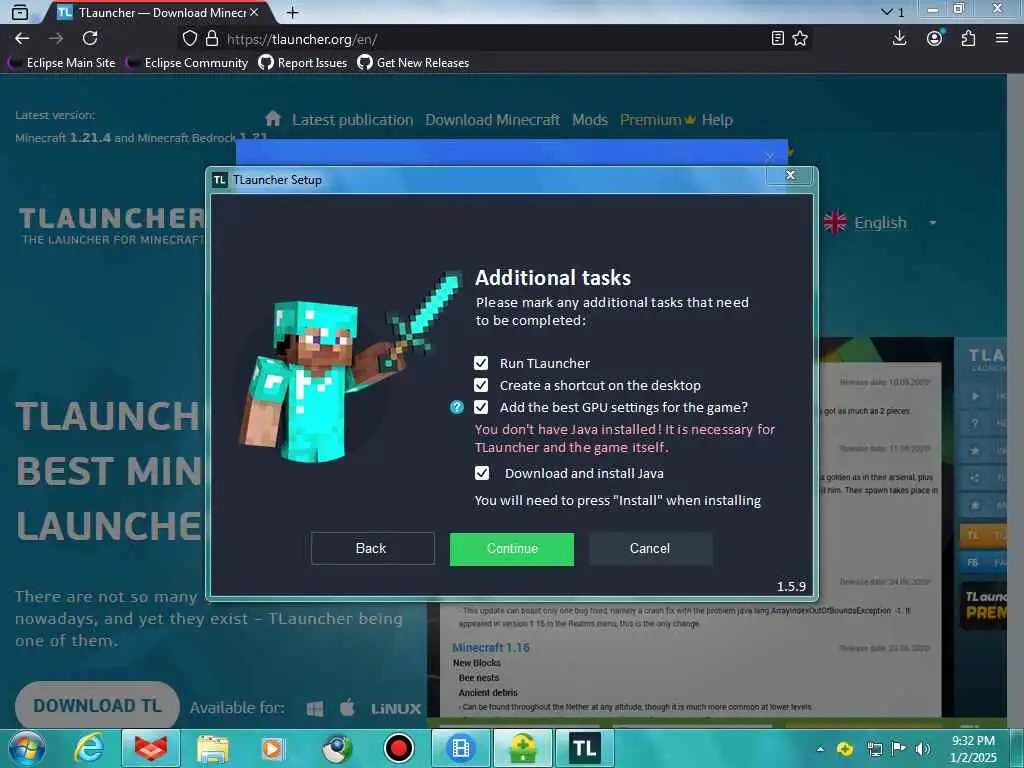Switch to the TL taskbar button

point(584,748)
